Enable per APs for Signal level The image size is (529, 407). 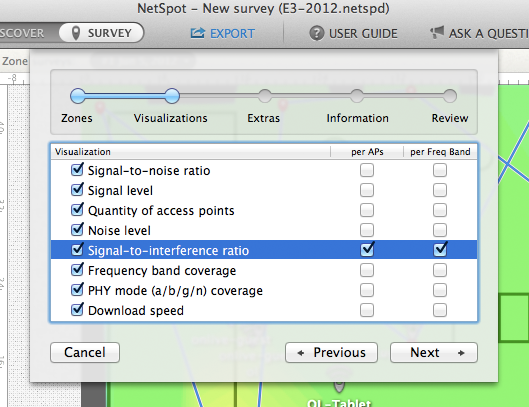(367, 190)
